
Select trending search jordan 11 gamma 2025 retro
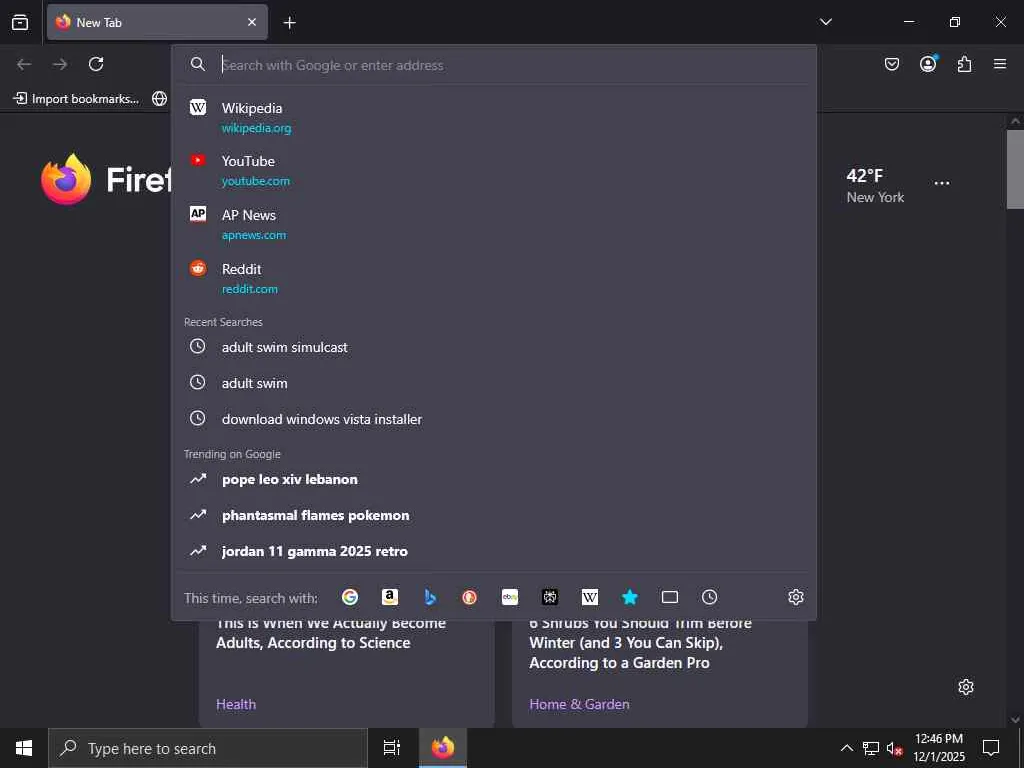coord(494,551)
